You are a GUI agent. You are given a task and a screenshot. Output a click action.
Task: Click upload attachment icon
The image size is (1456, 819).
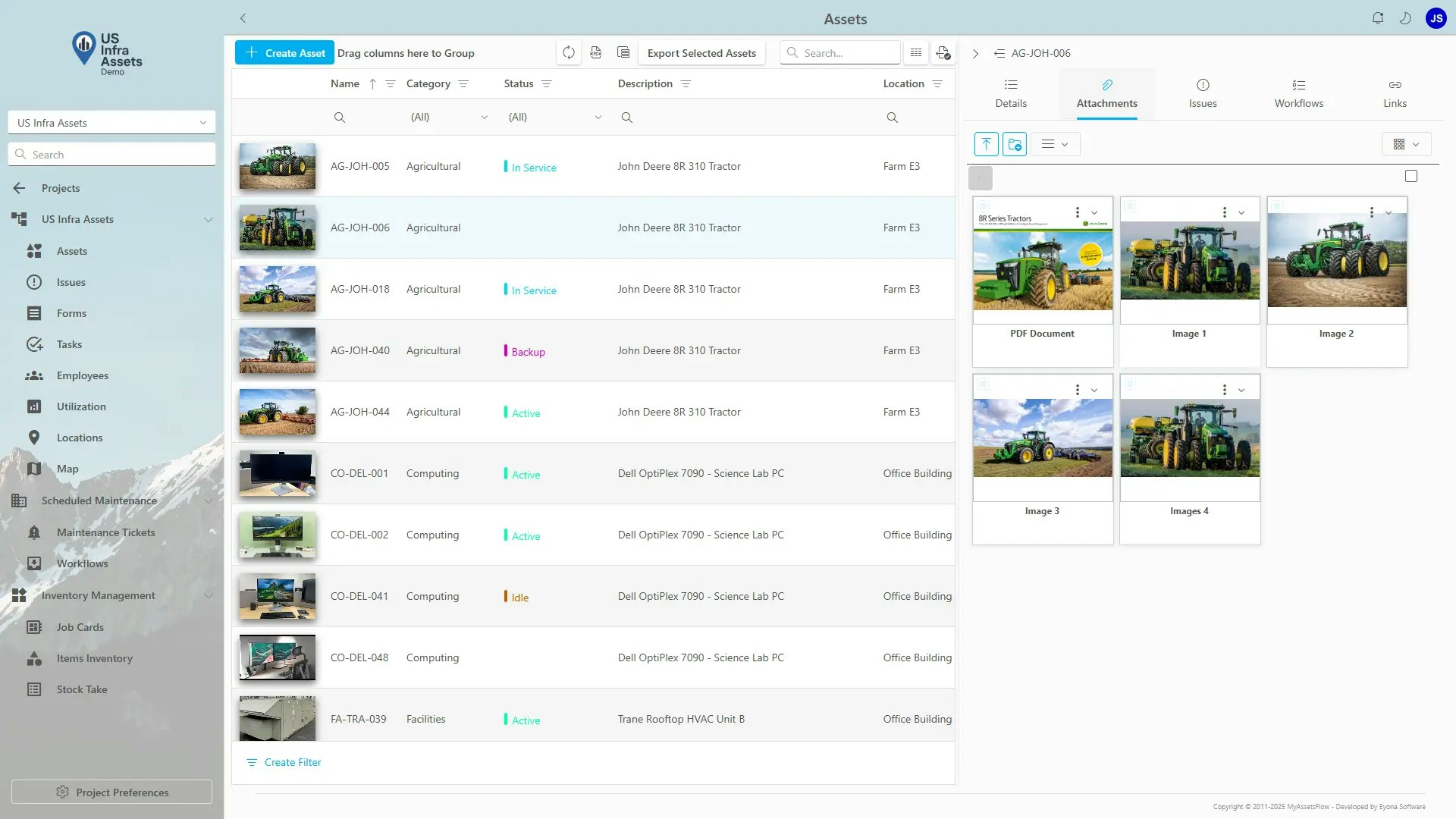click(x=986, y=144)
